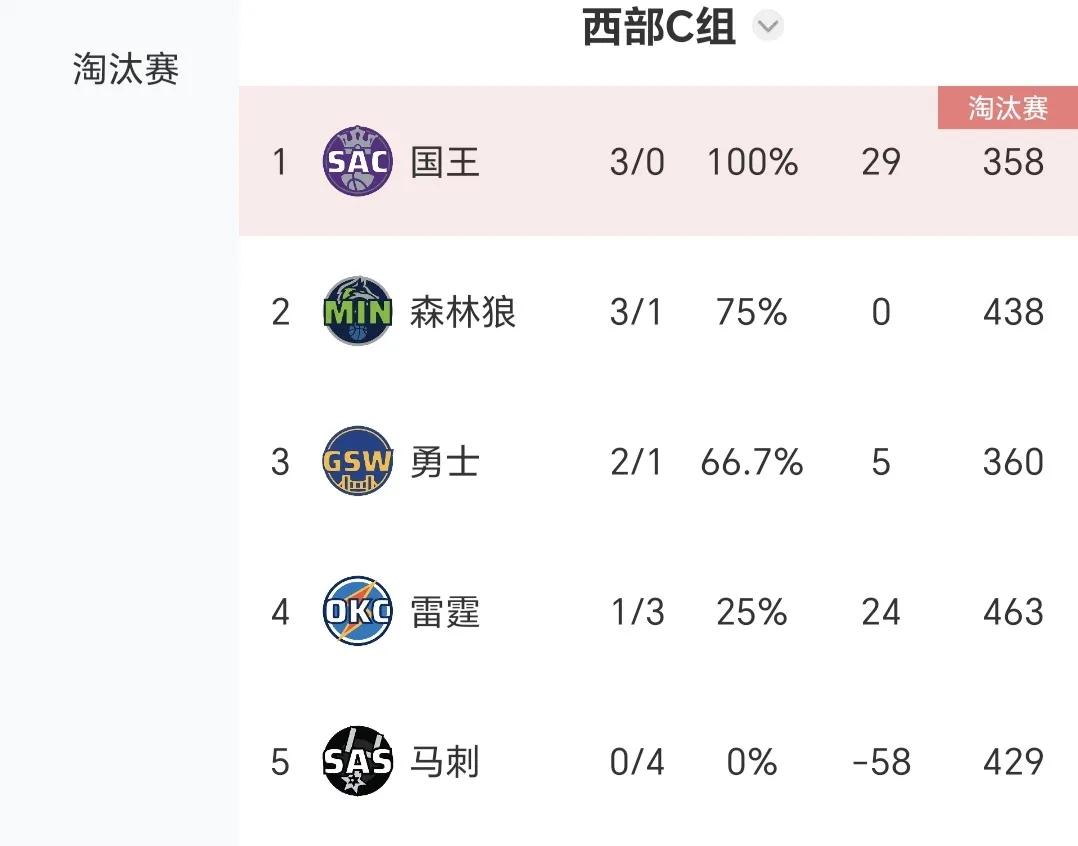Open the 雷霆 team name link
Screen dimensions: 1078x846
point(445,612)
